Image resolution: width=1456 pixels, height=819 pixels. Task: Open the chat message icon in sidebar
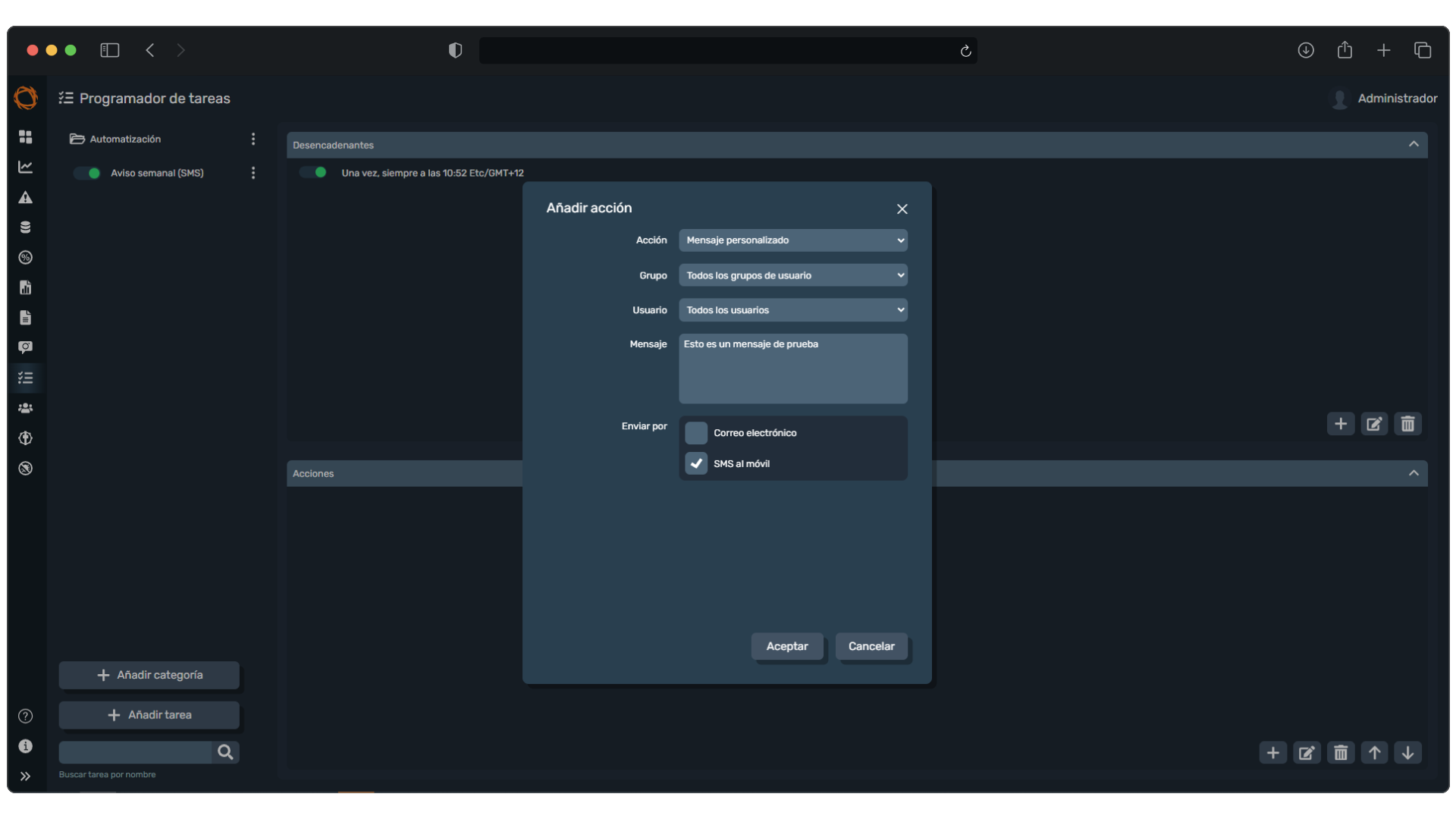pyautogui.click(x=25, y=347)
